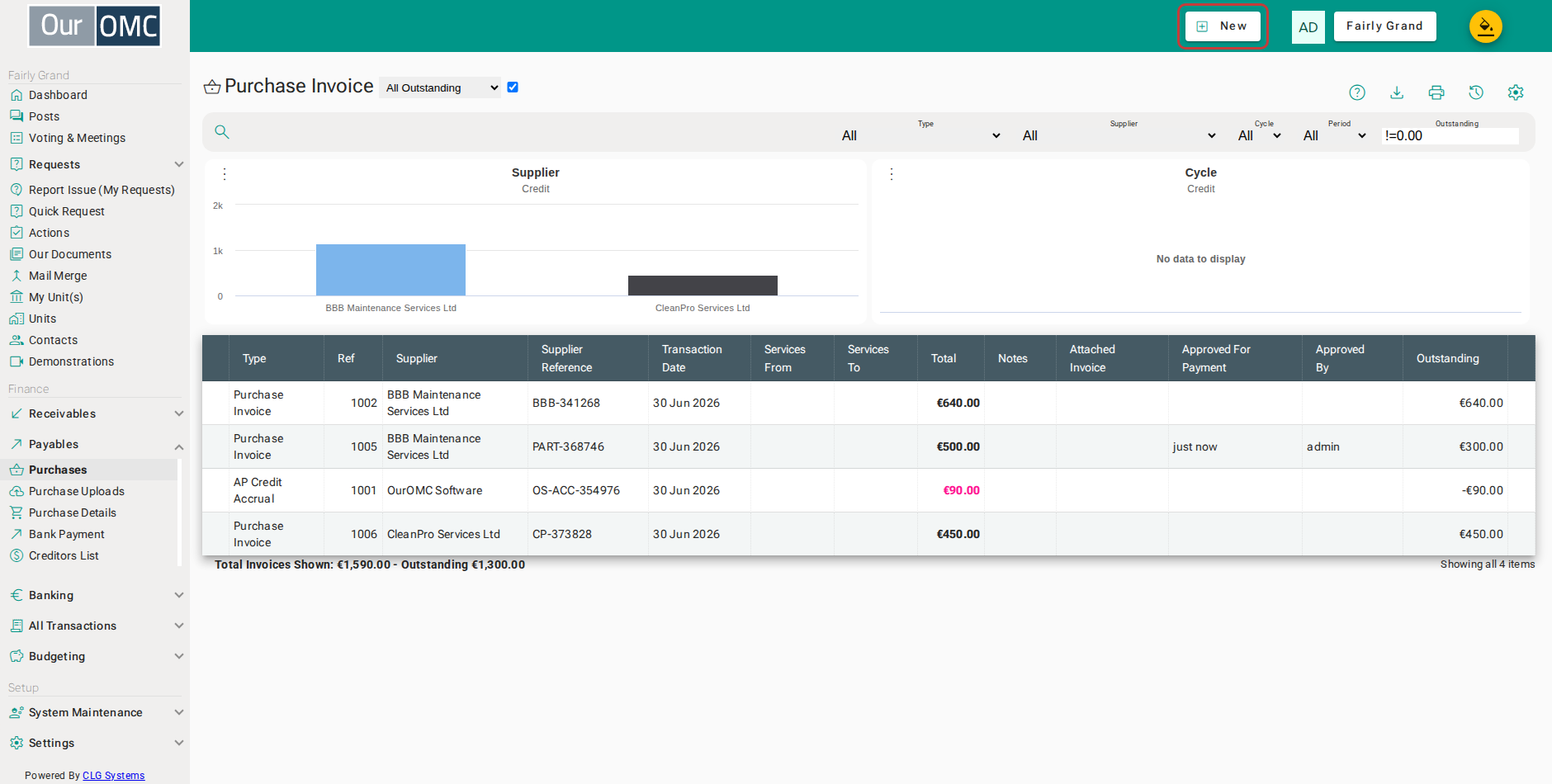Go to Creditors List page
The height and width of the screenshot is (784, 1552).
click(64, 555)
